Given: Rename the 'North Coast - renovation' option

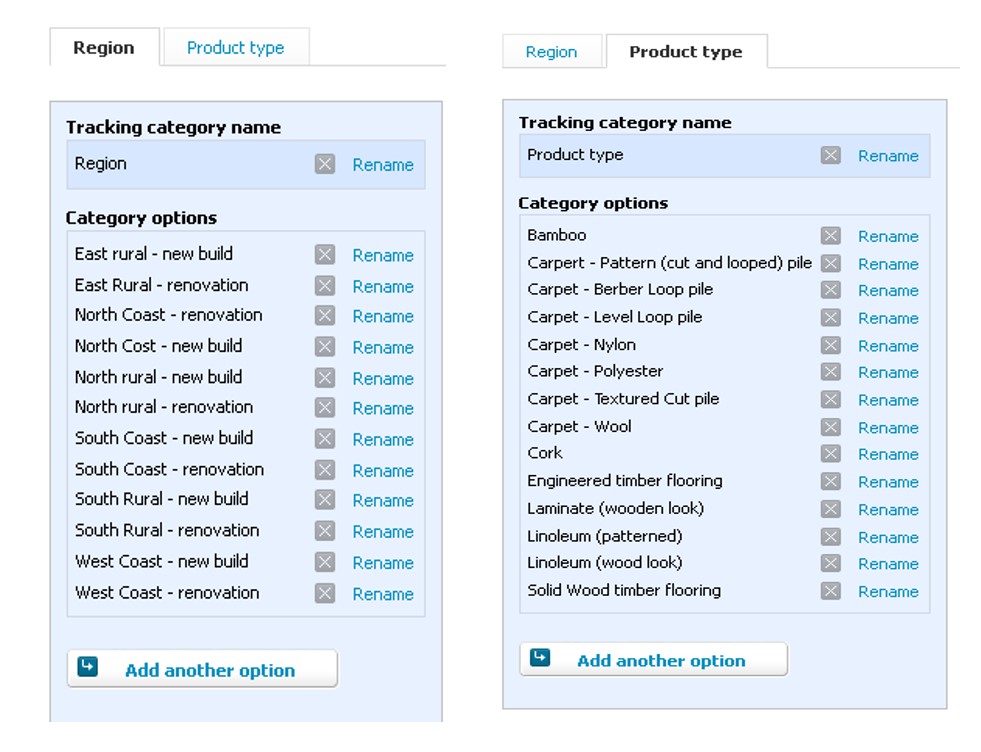Looking at the screenshot, I should (x=383, y=316).
